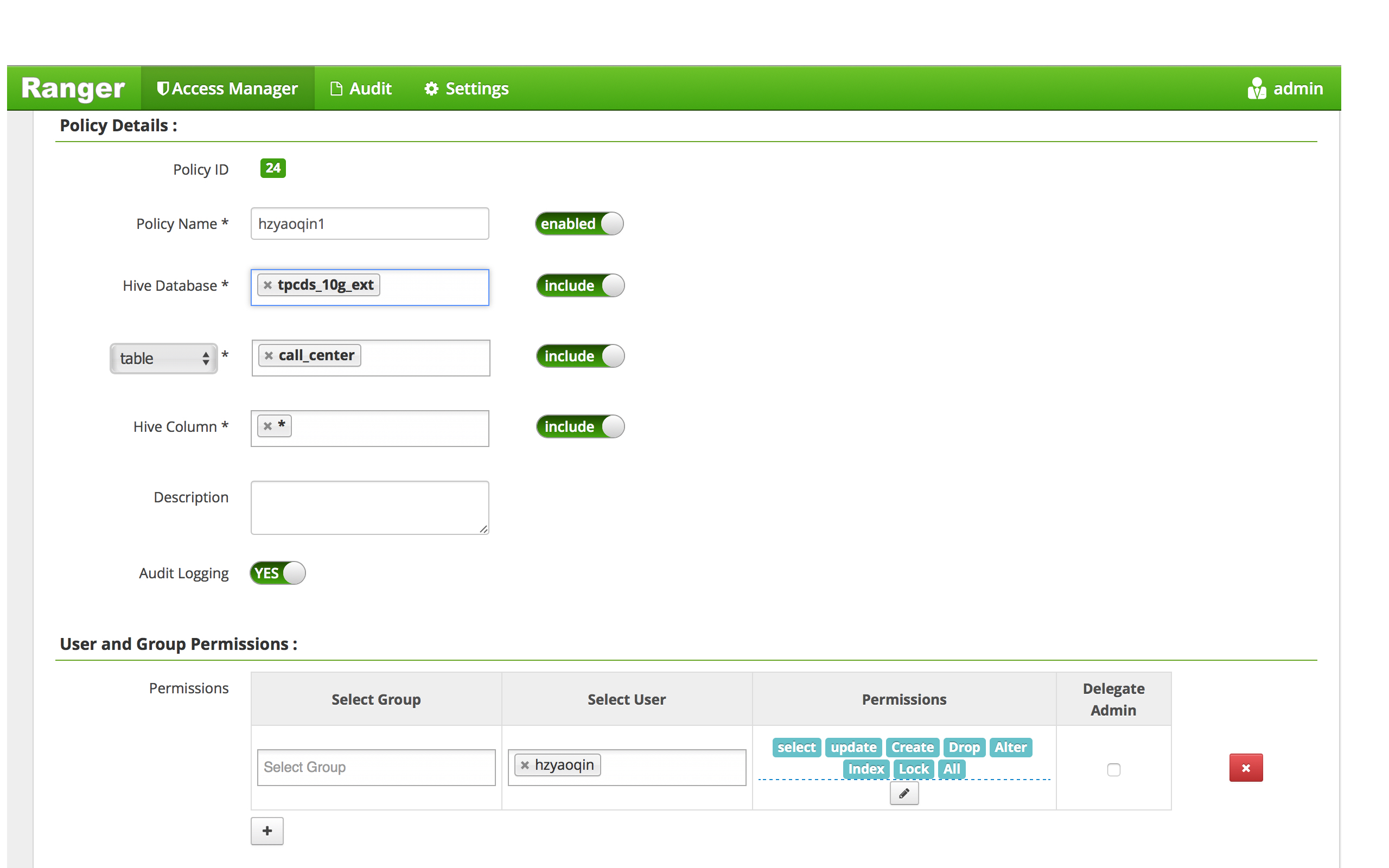This screenshot has height=868, width=1389.
Task: Click the Ranger logo link
Action: [73, 88]
